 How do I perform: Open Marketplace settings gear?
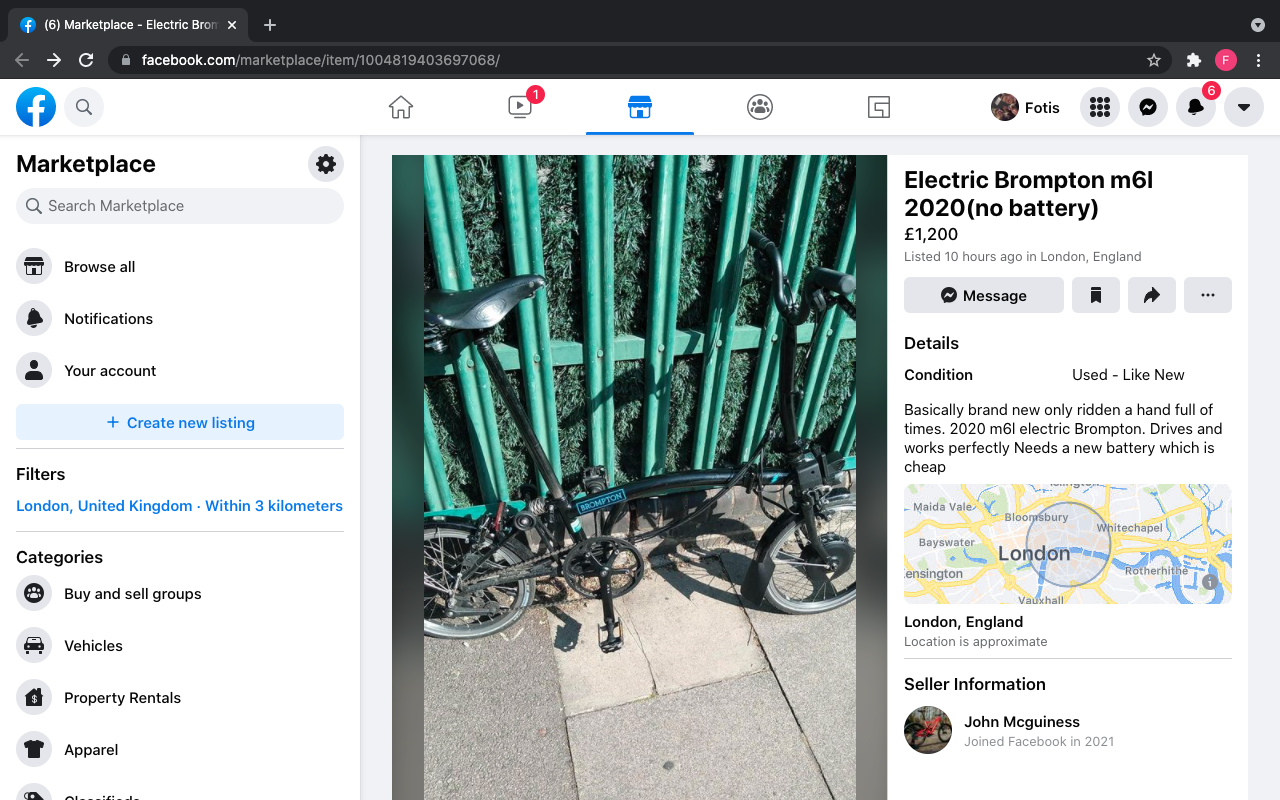pos(326,164)
